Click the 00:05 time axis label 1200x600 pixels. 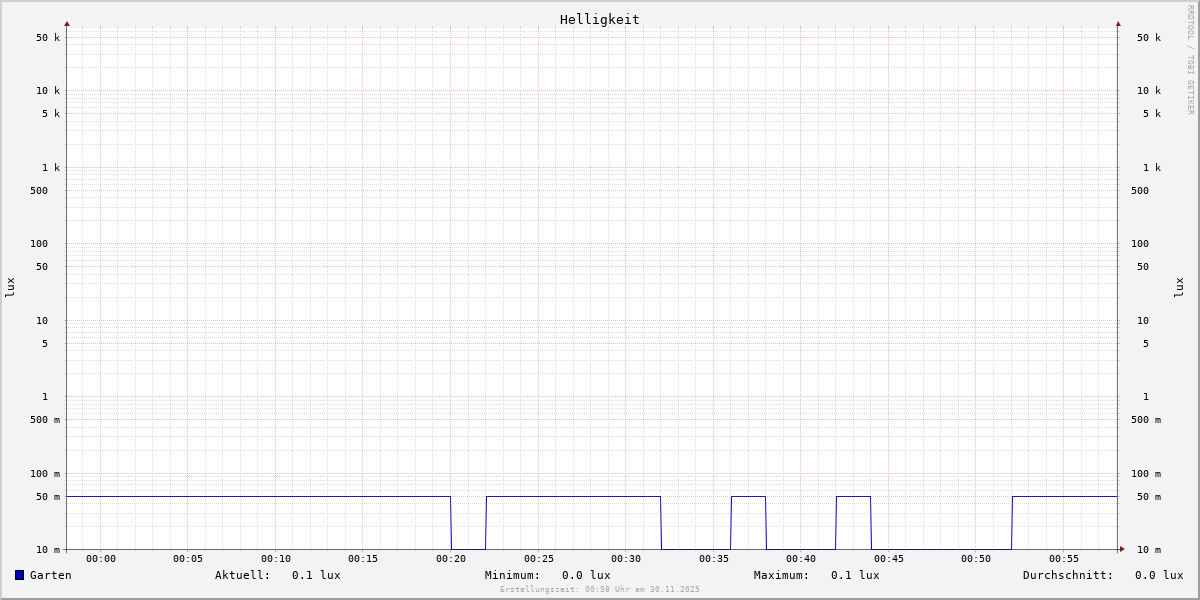pyautogui.click(x=188, y=559)
